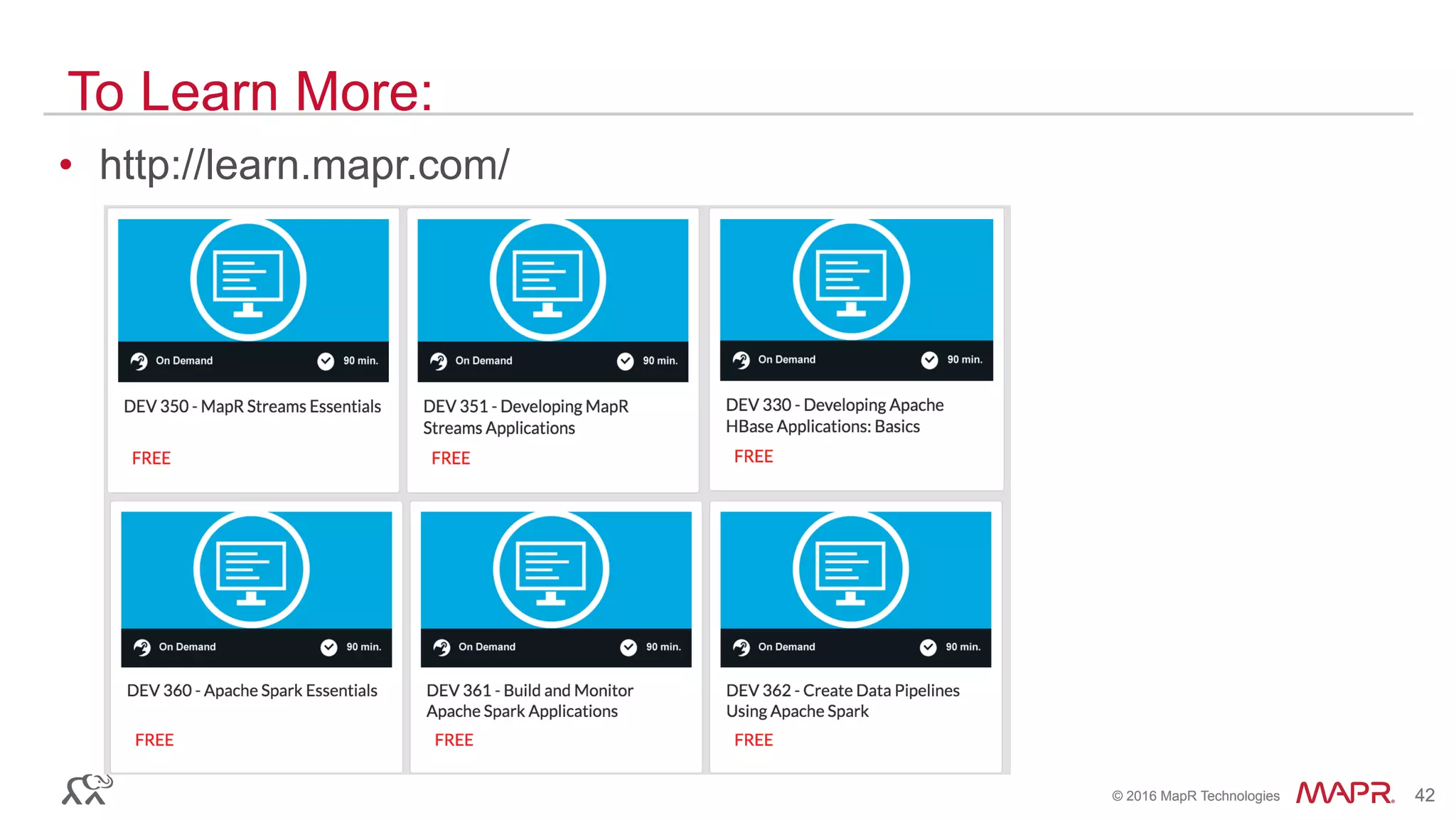Open DEV 351 - Developing MapR Streams Applications title
1456x820 pixels.
[x=526, y=417]
